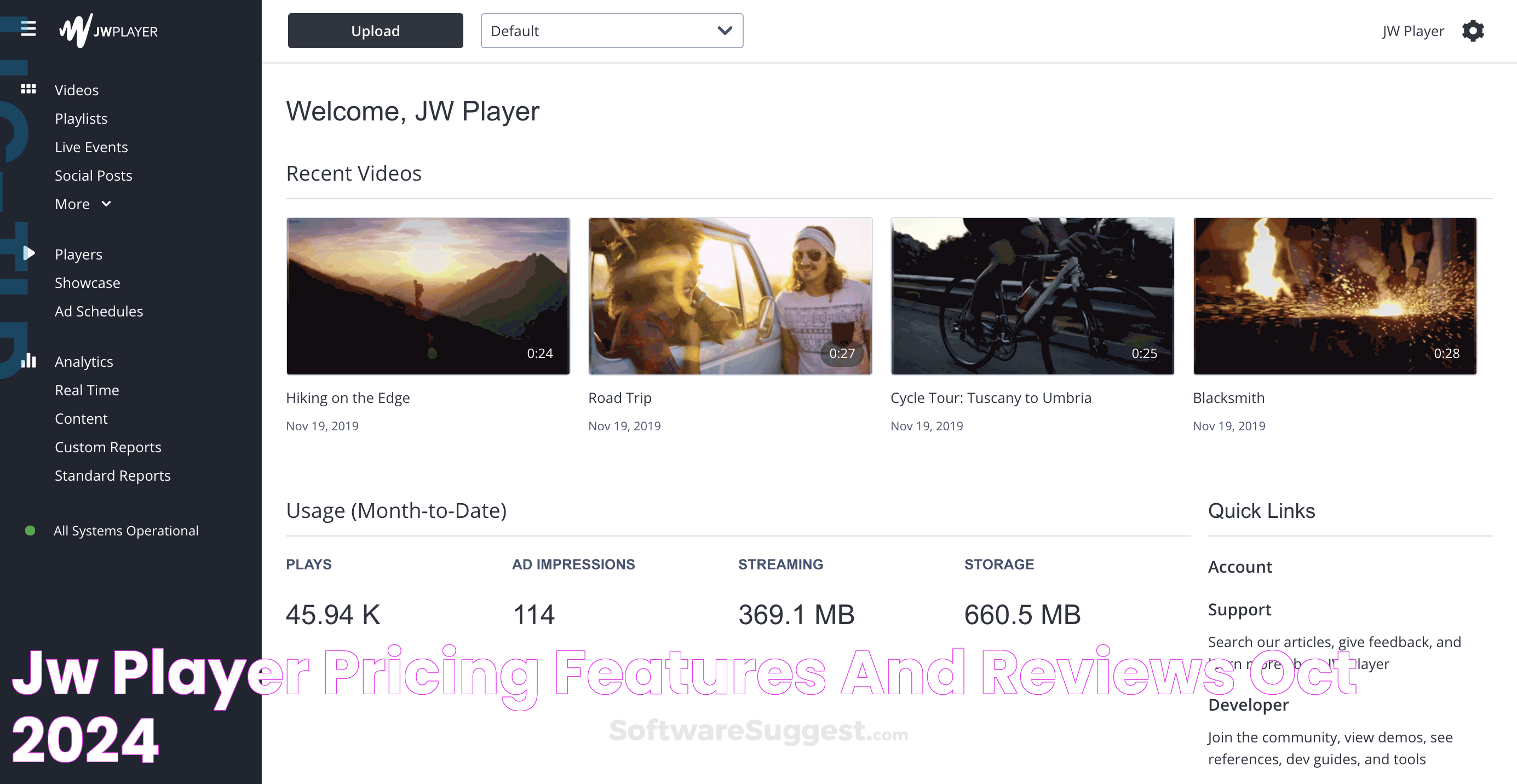This screenshot has width=1517, height=784.
Task: Click the green system status dot
Action: (x=30, y=531)
